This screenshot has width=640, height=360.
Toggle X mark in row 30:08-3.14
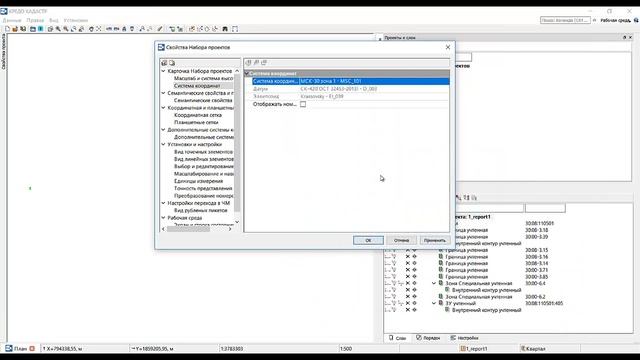click(407, 263)
